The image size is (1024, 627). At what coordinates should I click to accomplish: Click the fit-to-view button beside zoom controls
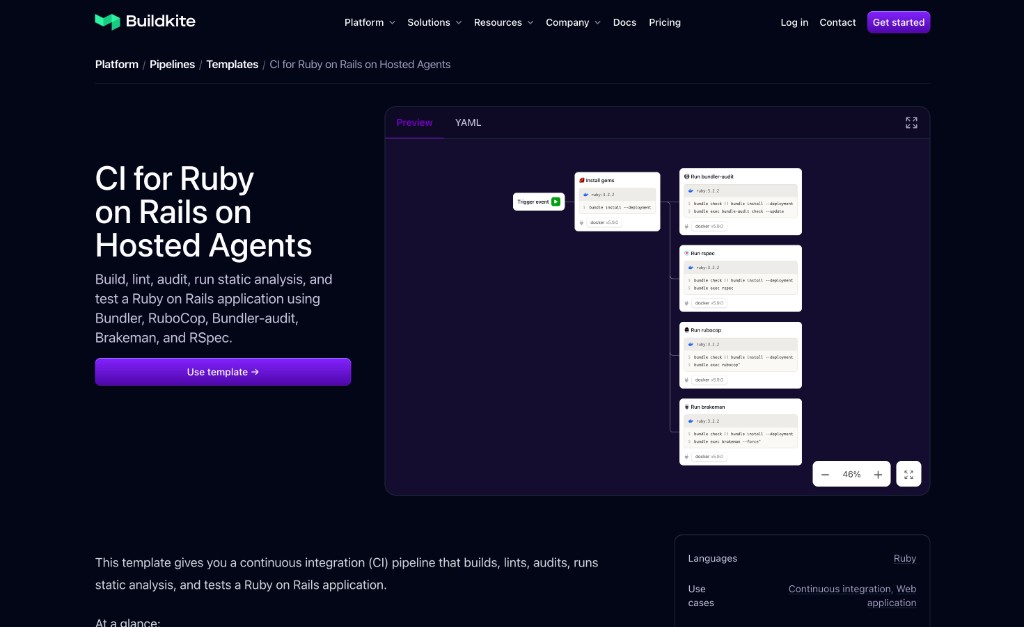[908, 474]
